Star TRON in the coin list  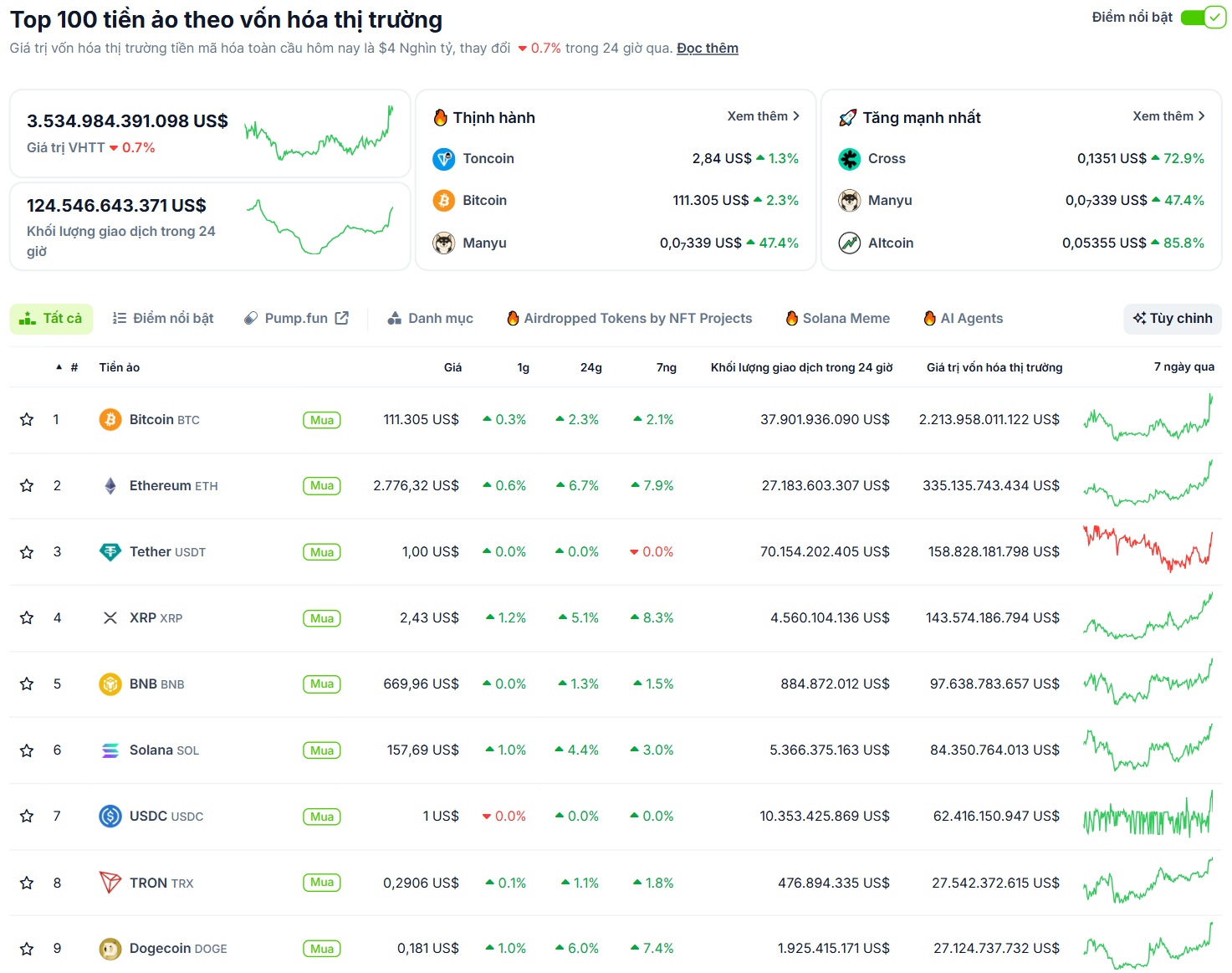[27, 883]
